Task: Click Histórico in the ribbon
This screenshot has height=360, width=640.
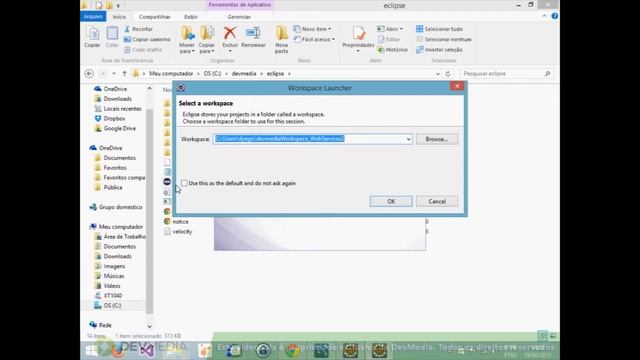Action: [x=392, y=49]
